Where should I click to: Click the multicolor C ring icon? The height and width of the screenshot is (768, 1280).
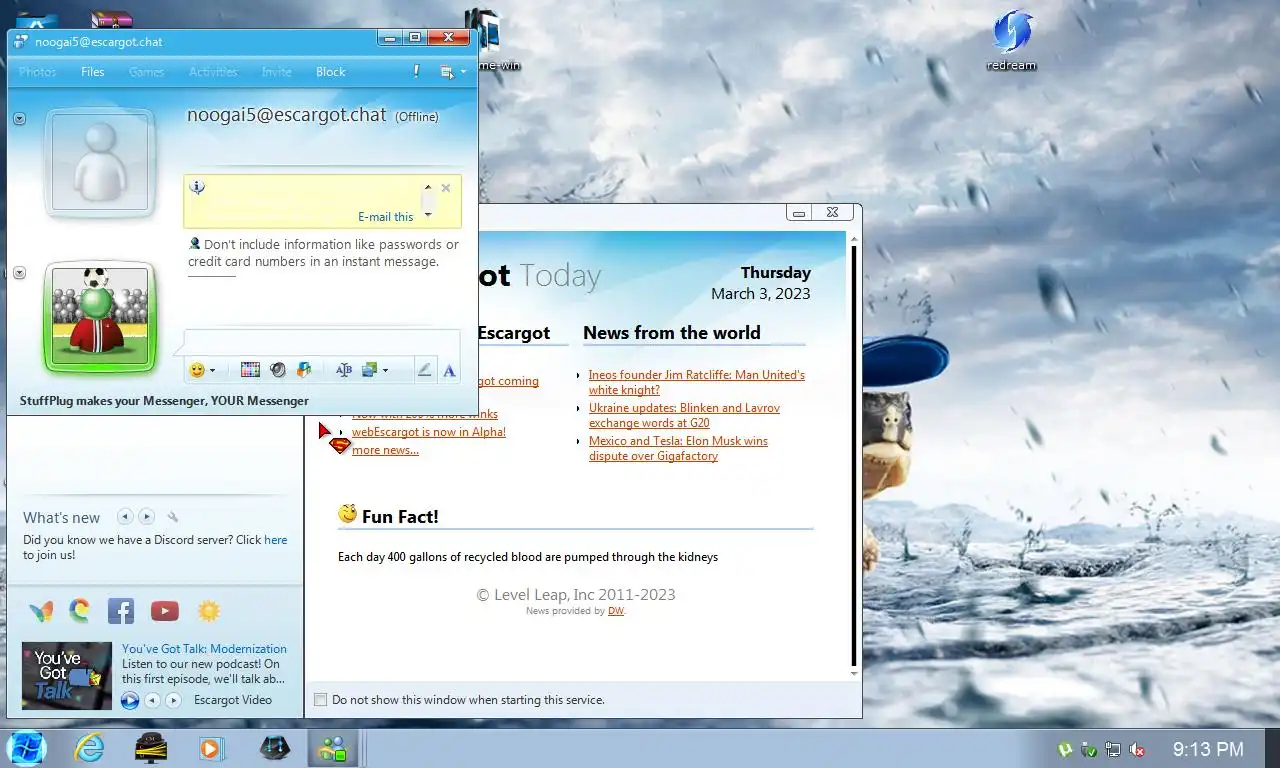coord(80,610)
